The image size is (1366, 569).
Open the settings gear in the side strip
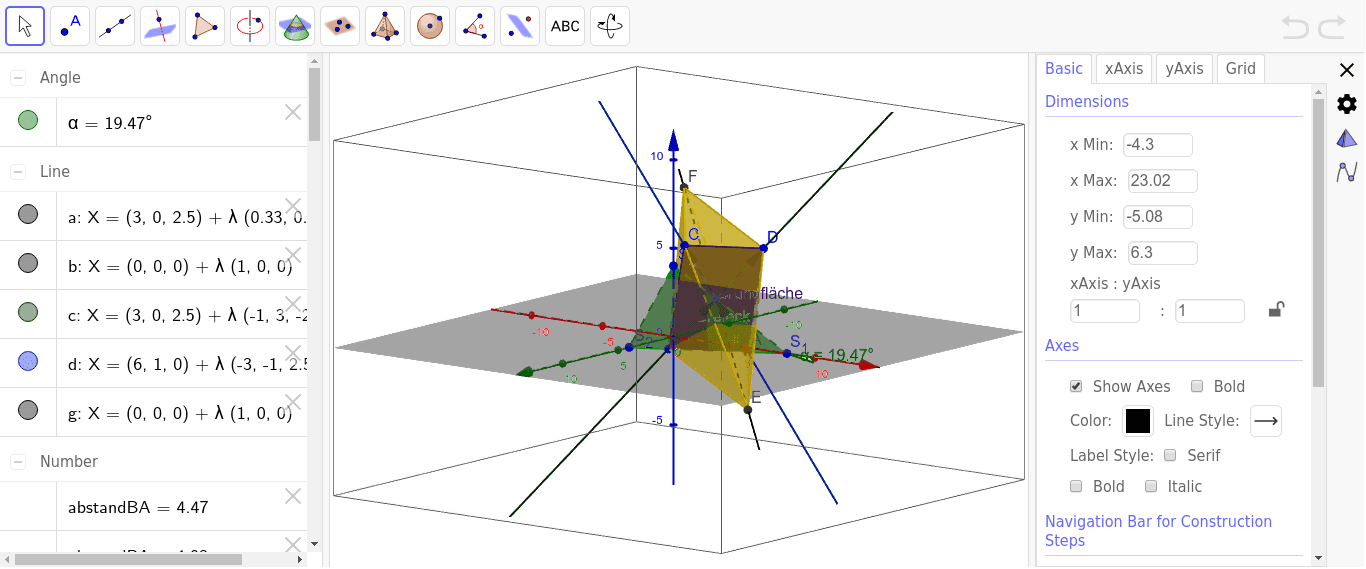(x=1347, y=104)
